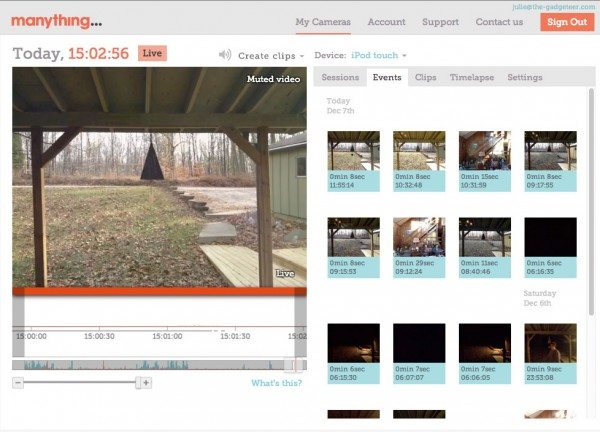
Task: Click the Live button beside time
Action: 152,53
